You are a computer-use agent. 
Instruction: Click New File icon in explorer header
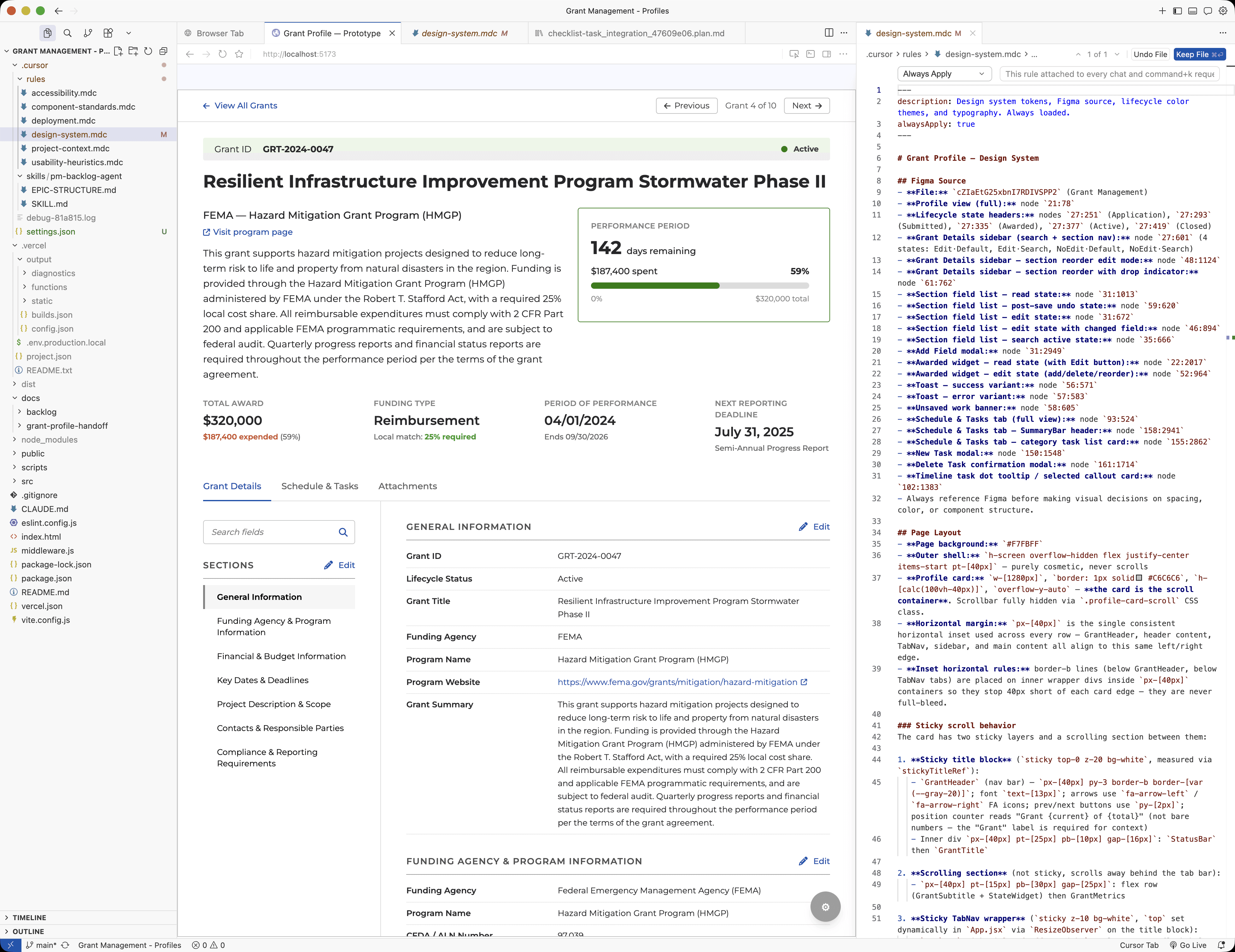click(x=118, y=51)
